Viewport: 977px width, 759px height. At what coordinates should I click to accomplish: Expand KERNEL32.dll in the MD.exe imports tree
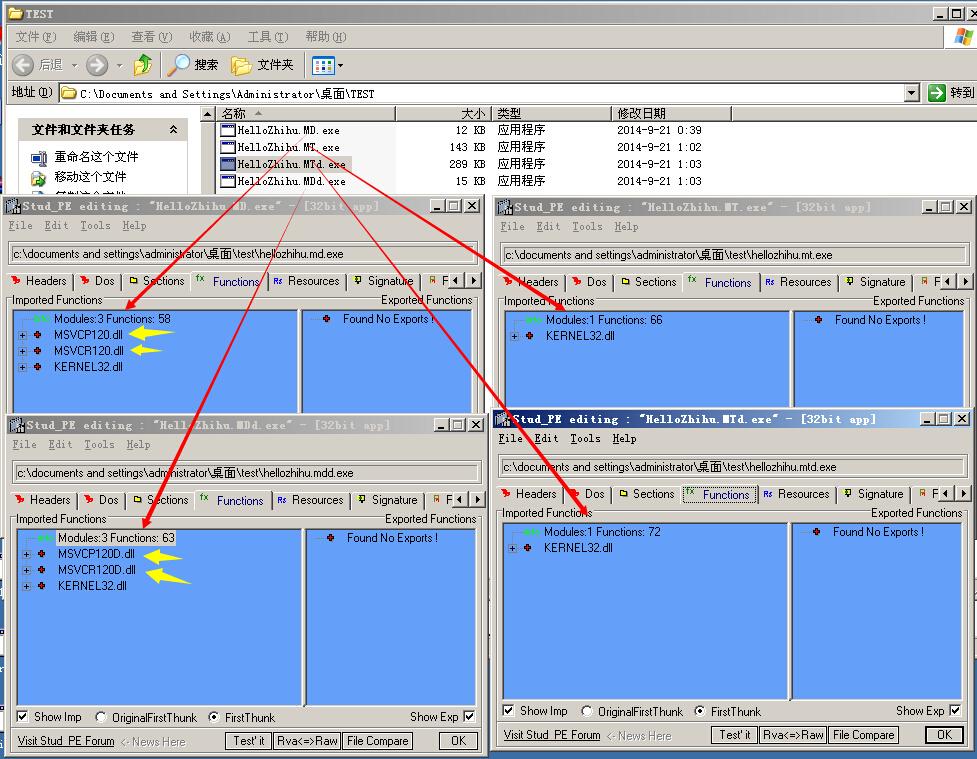(22, 368)
